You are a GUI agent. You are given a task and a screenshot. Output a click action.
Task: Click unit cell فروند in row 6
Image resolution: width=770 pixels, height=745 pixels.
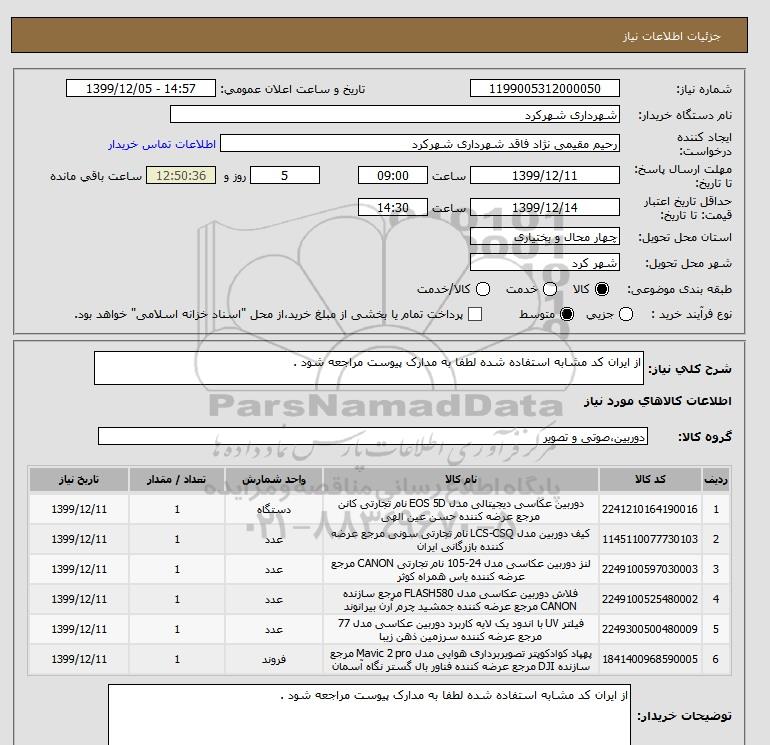coord(274,660)
